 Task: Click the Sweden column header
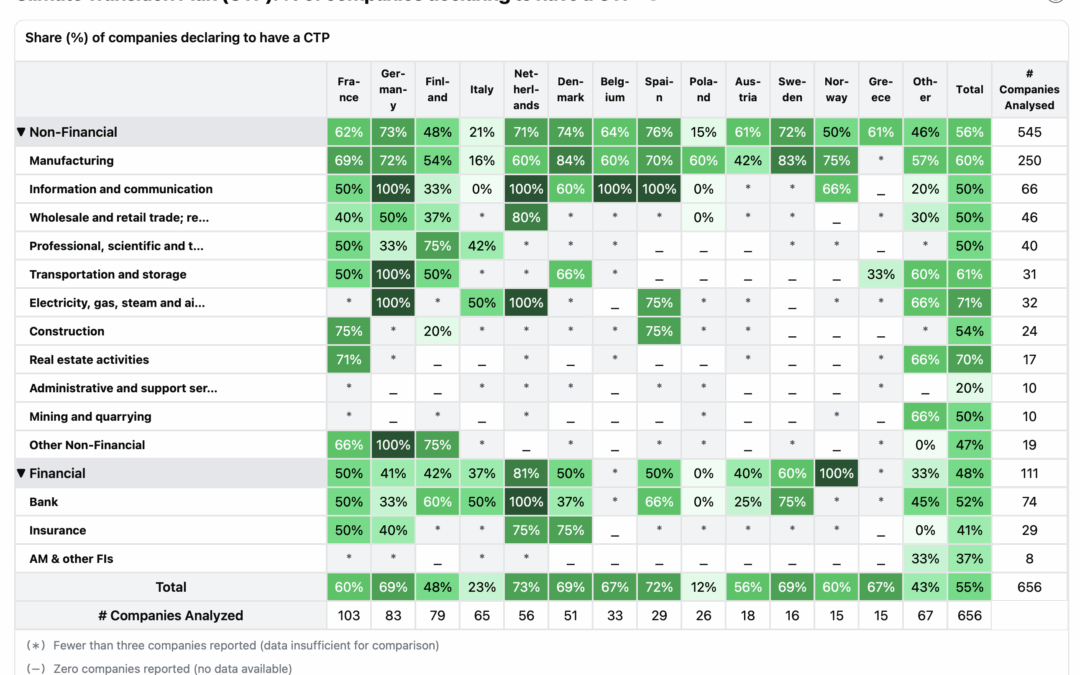(792, 89)
